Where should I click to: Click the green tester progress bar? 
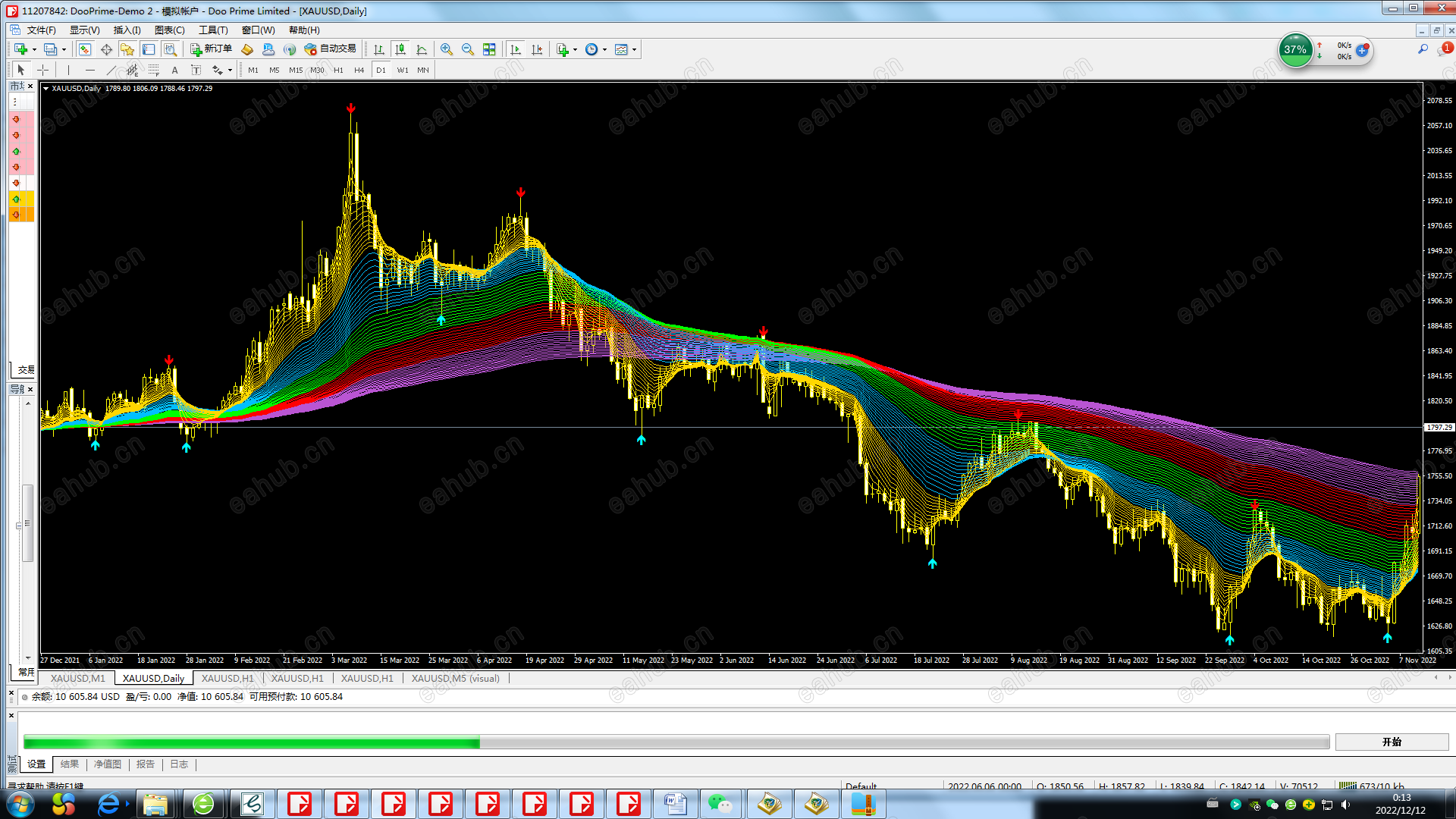250,742
